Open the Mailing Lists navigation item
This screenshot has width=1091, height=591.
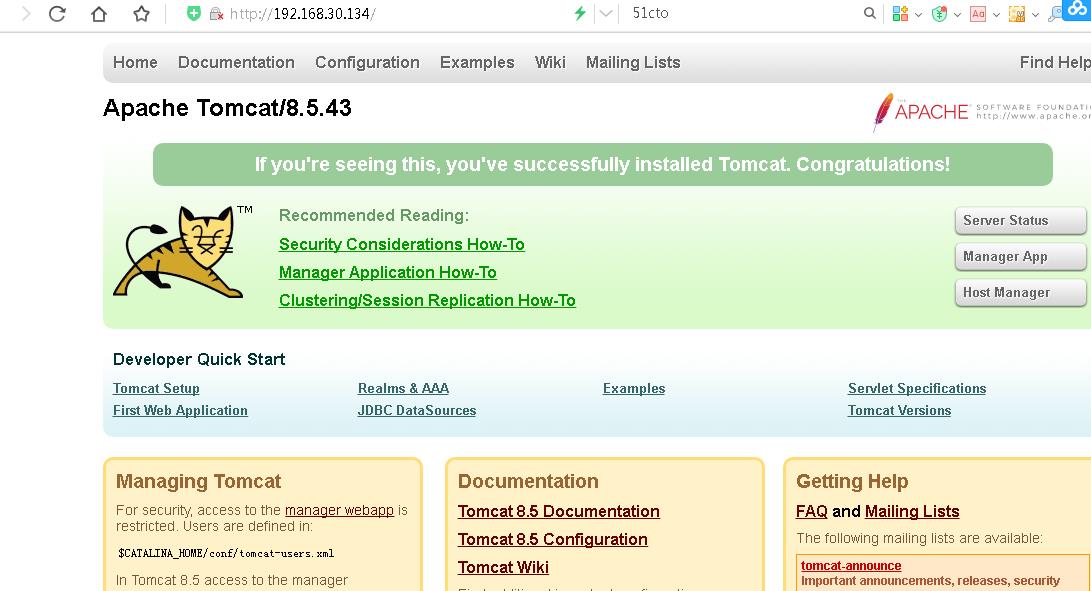(x=632, y=63)
